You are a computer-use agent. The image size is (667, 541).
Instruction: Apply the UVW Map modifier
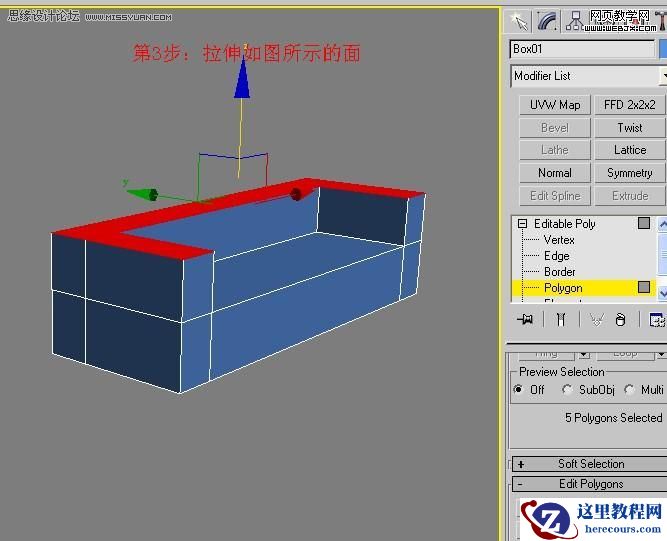(x=555, y=105)
